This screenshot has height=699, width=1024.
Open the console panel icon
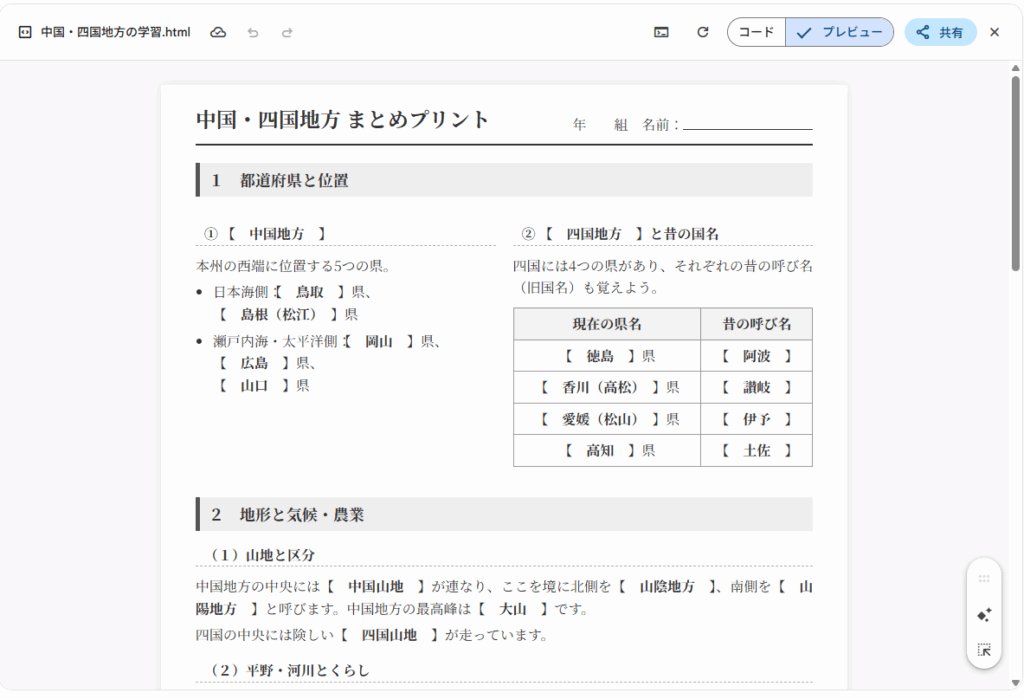pos(661,32)
